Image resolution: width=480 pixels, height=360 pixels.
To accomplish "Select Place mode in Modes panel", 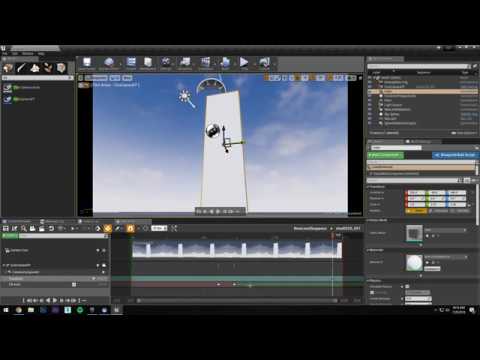I will [x=8, y=68].
